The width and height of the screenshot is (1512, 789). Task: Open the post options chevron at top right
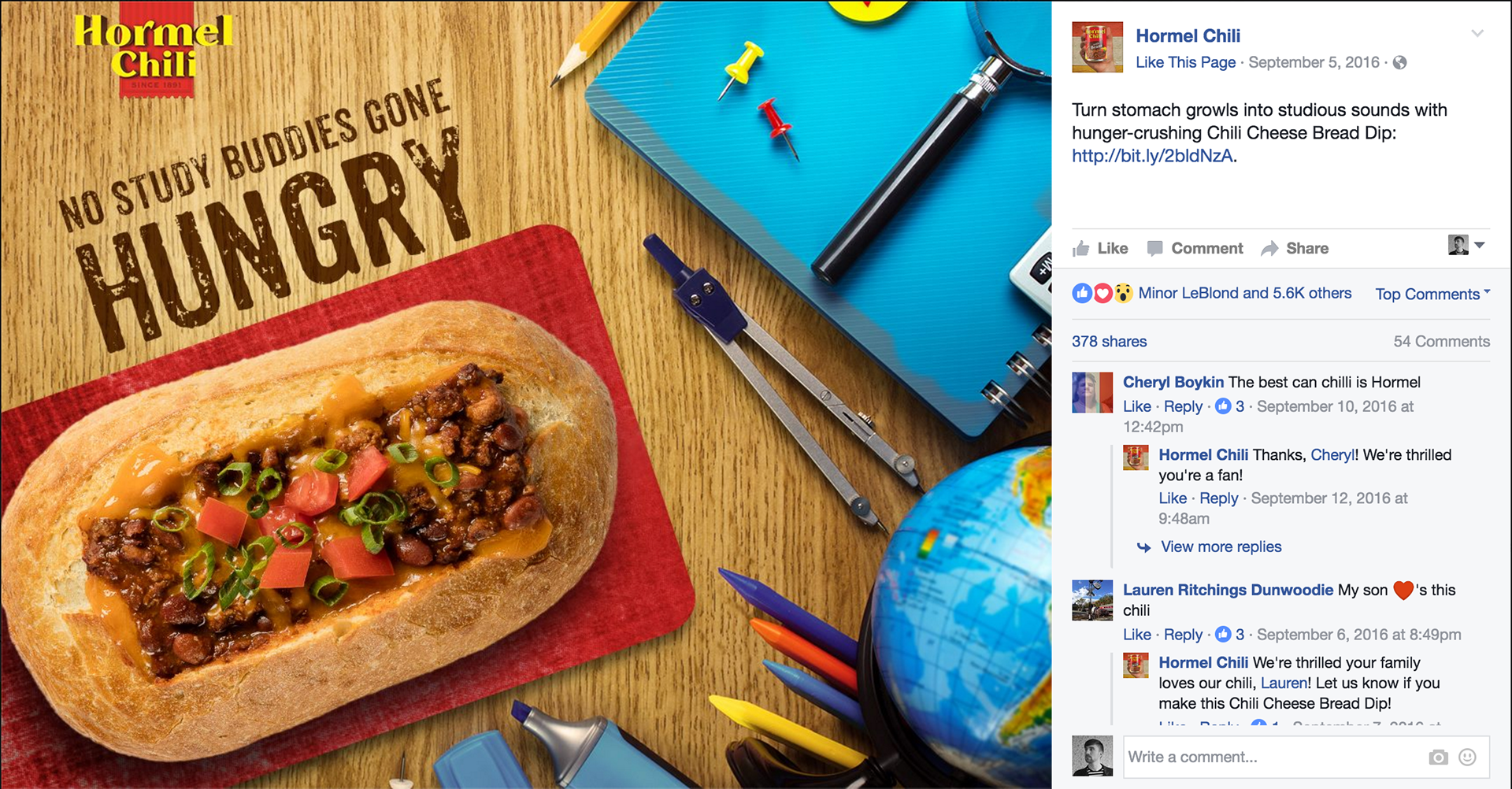coord(1477,33)
